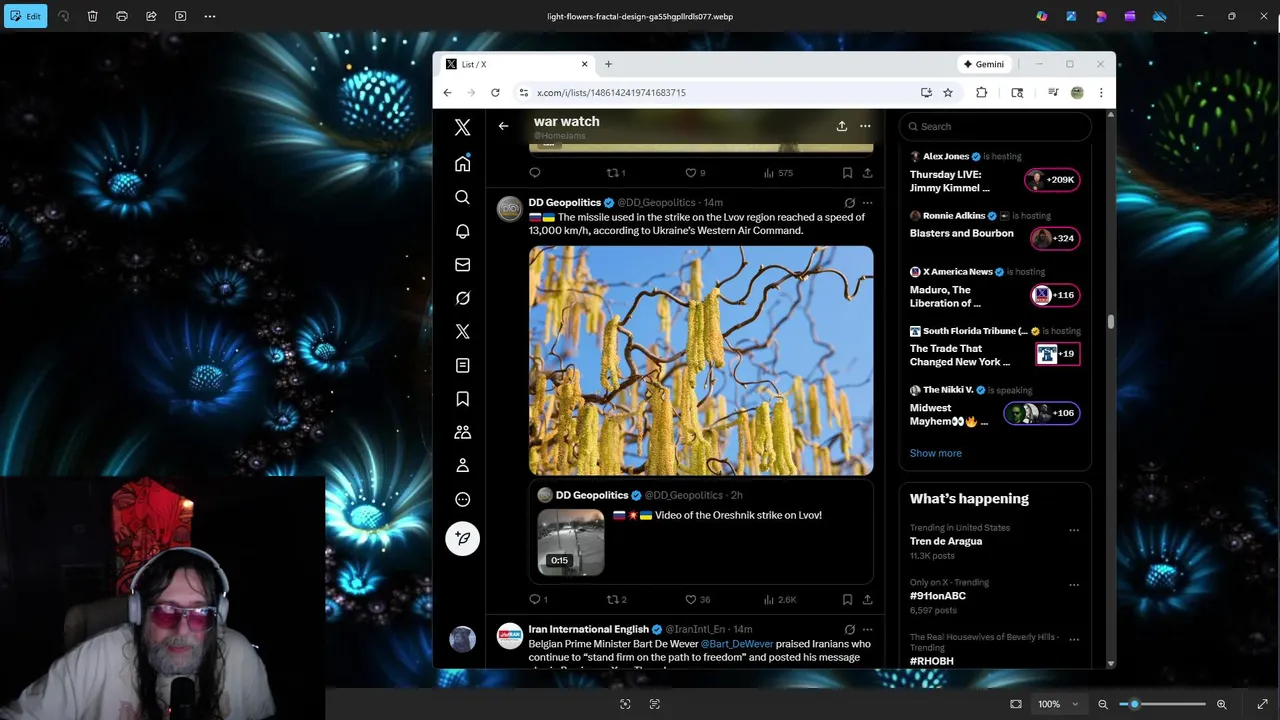Close the List / X browser tab
The width and height of the screenshot is (1280, 720).
pyautogui.click(x=585, y=64)
